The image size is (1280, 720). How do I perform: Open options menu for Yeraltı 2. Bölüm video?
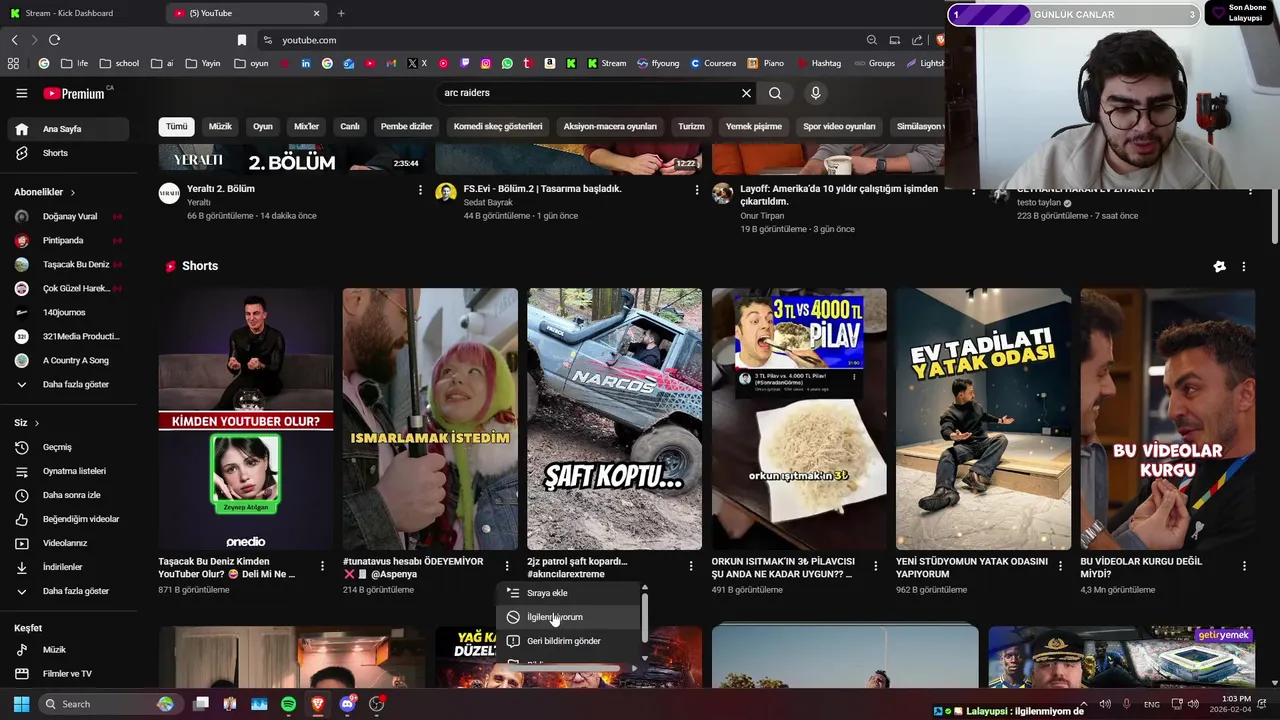click(420, 190)
